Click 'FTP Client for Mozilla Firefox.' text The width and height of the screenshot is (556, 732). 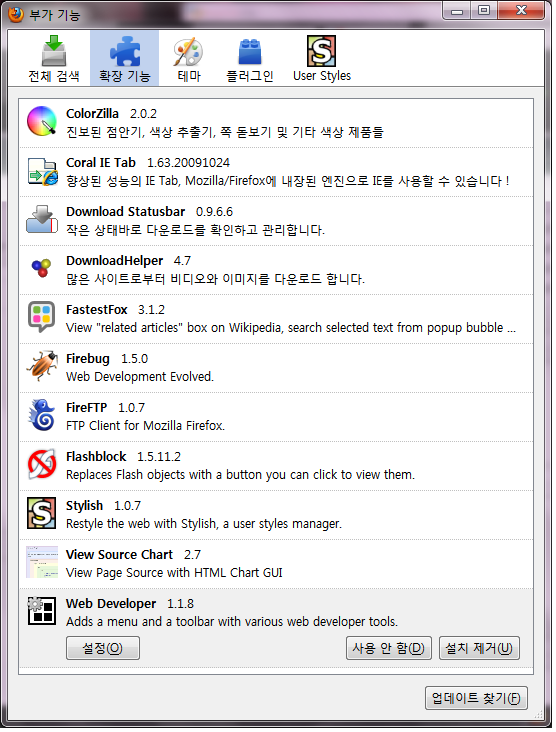tap(146, 426)
